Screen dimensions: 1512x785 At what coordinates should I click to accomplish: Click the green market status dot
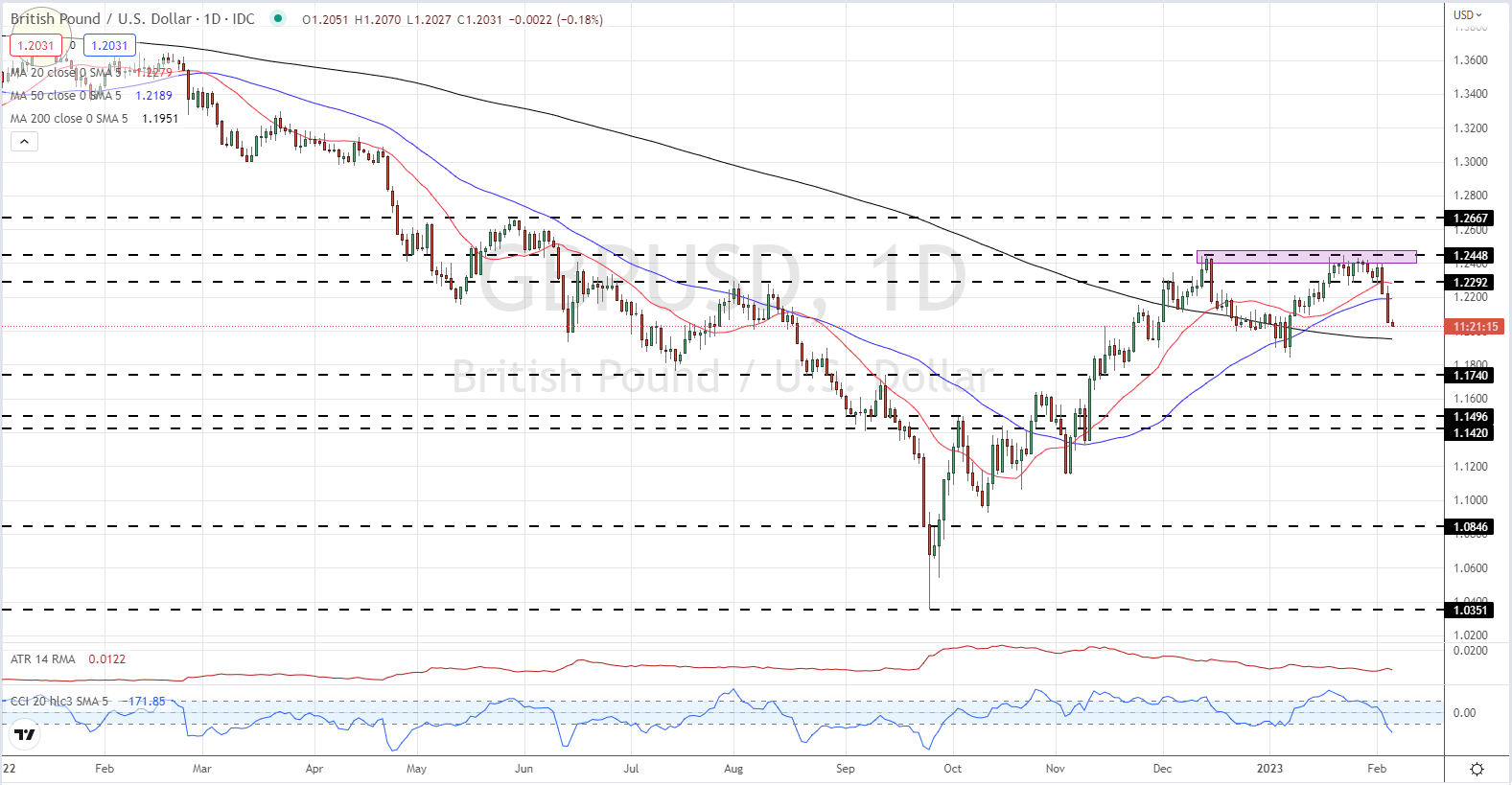(x=278, y=18)
